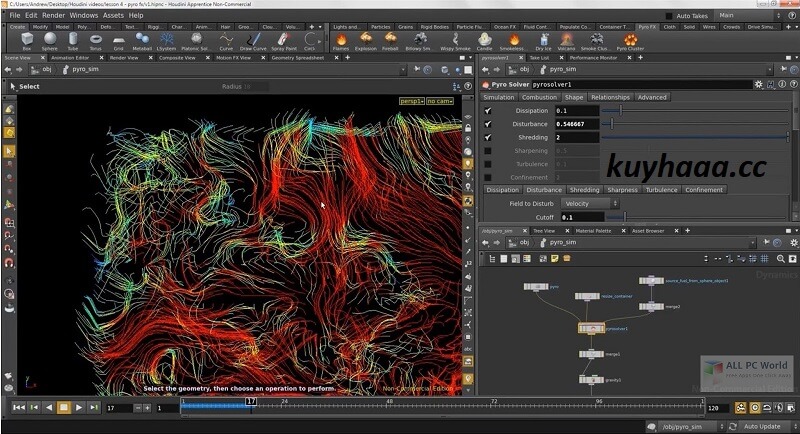Switch to the Advanced tab
The width and height of the screenshot is (800, 434).
[x=652, y=97]
